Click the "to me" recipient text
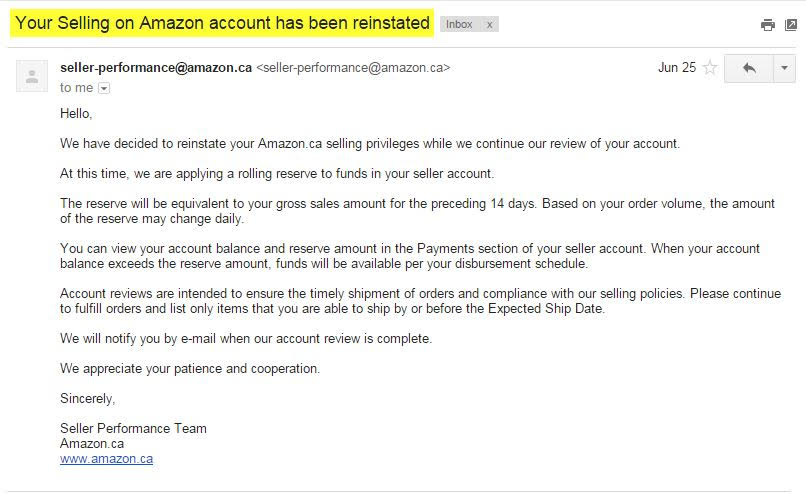806x494 pixels. (77, 88)
